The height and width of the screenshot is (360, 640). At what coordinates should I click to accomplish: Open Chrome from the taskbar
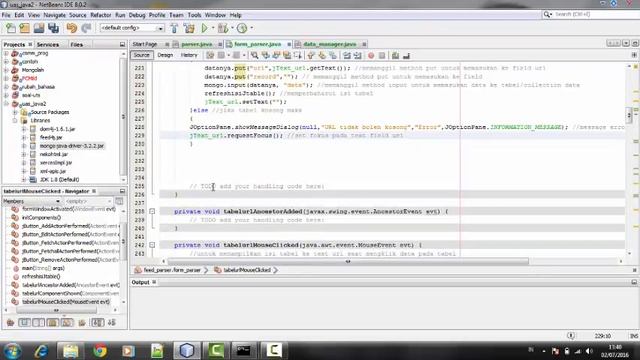point(100,351)
